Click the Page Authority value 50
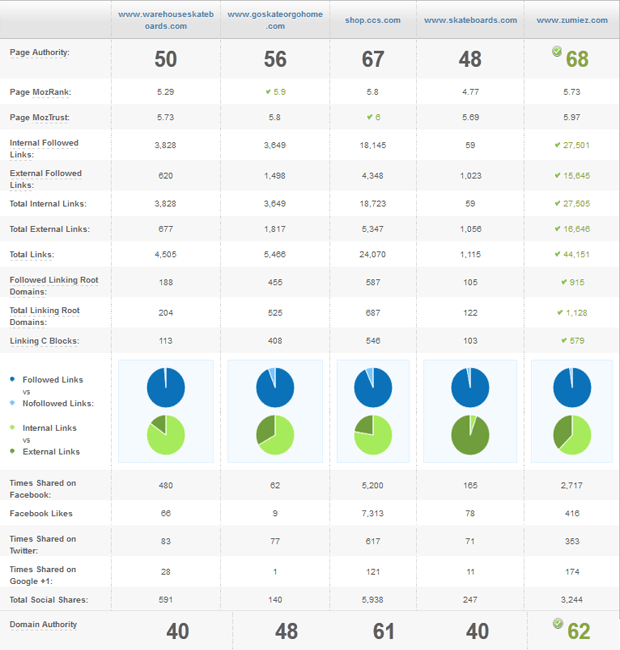This screenshot has width=620, height=650. (166, 59)
